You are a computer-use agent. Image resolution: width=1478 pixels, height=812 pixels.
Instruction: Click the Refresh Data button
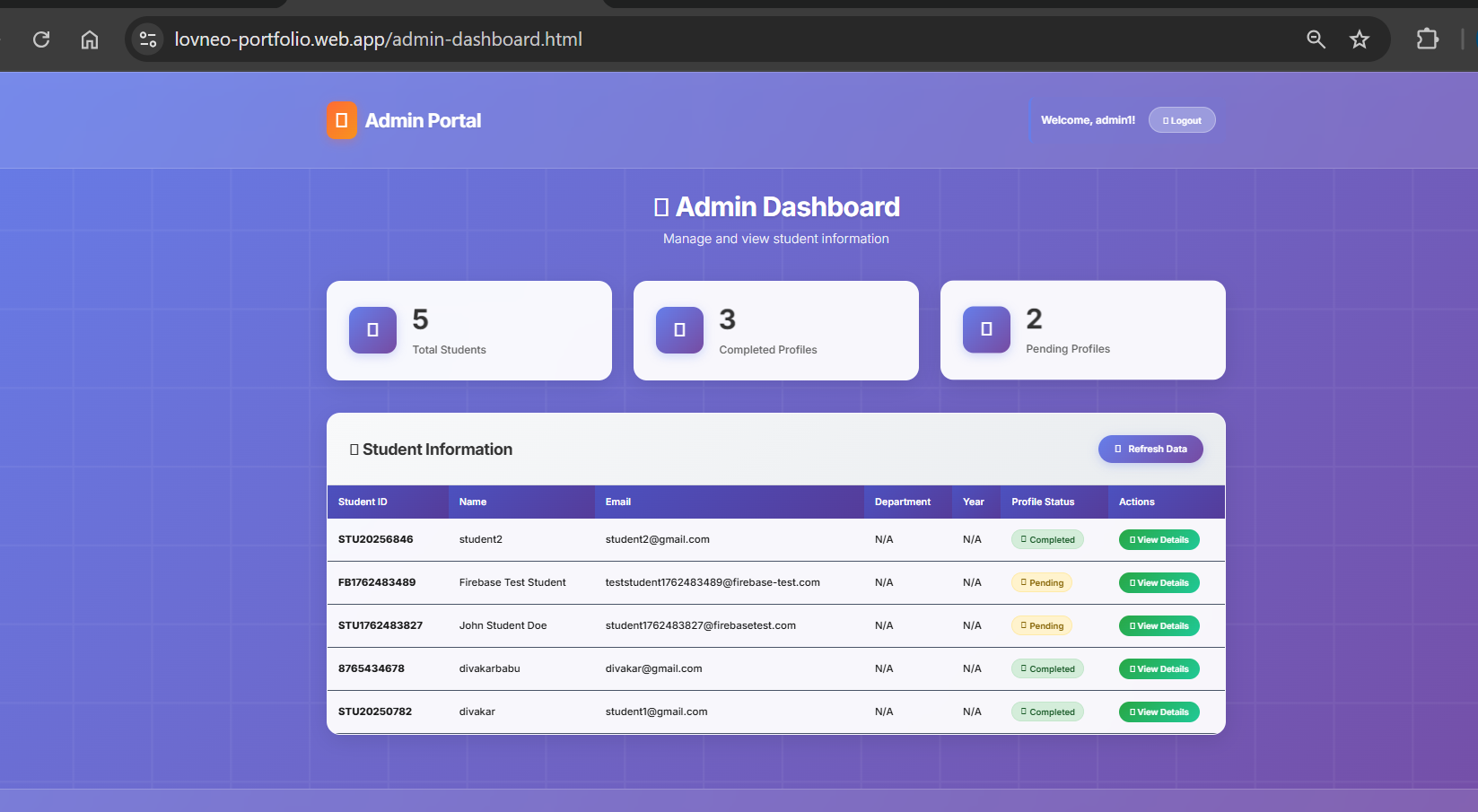click(x=1150, y=449)
